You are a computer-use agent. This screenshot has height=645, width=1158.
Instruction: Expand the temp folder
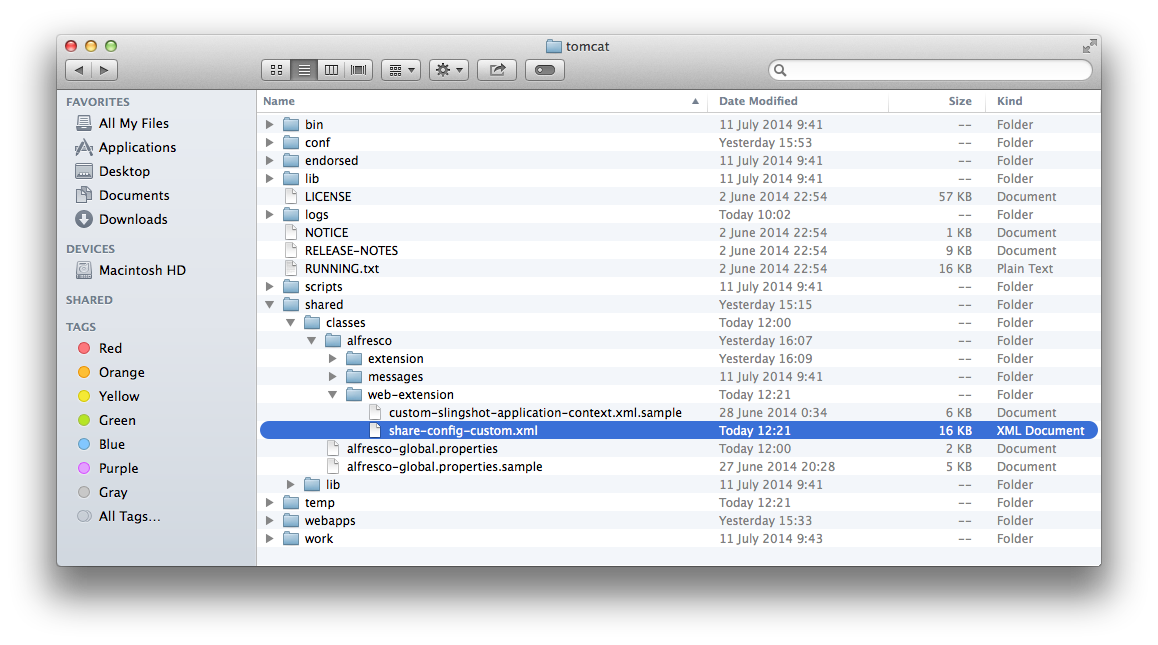tap(270, 503)
